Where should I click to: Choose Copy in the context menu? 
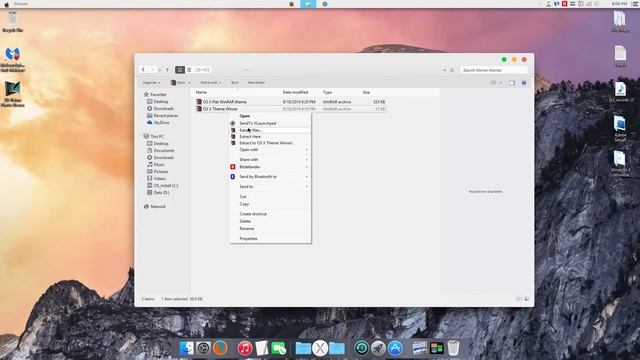(x=270, y=204)
